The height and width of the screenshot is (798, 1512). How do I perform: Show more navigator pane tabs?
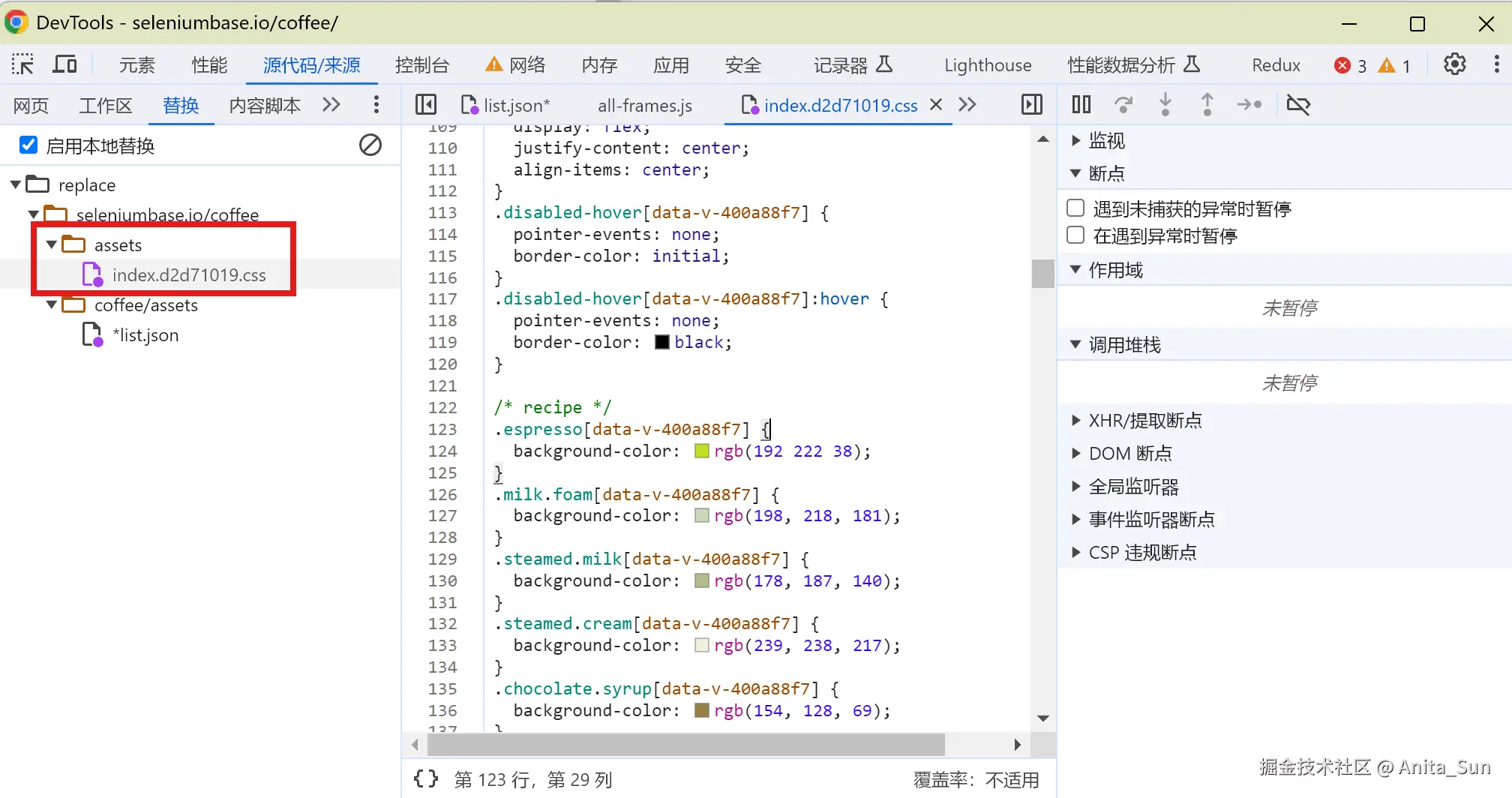[331, 104]
